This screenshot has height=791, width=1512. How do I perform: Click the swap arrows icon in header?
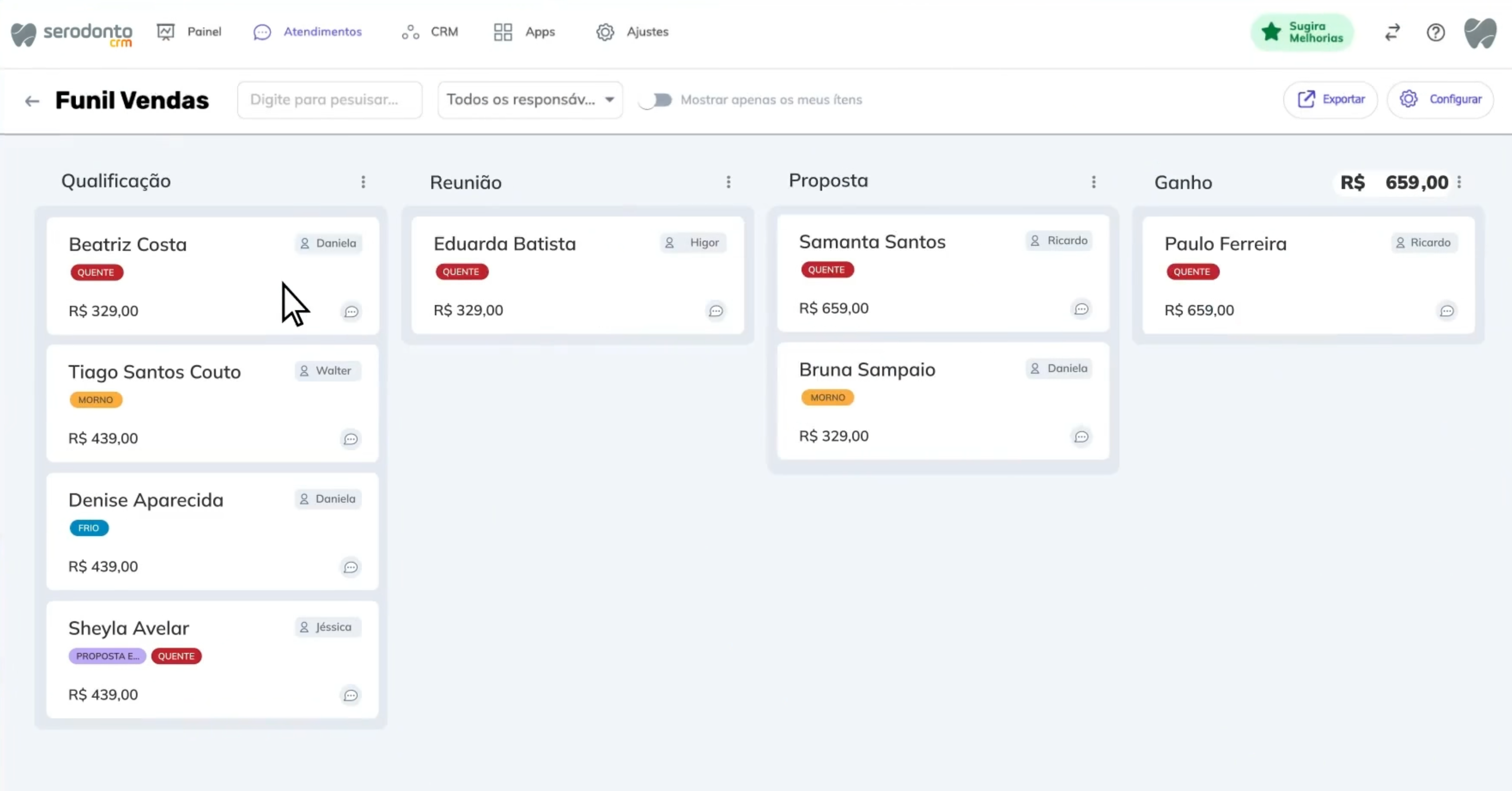tap(1392, 32)
